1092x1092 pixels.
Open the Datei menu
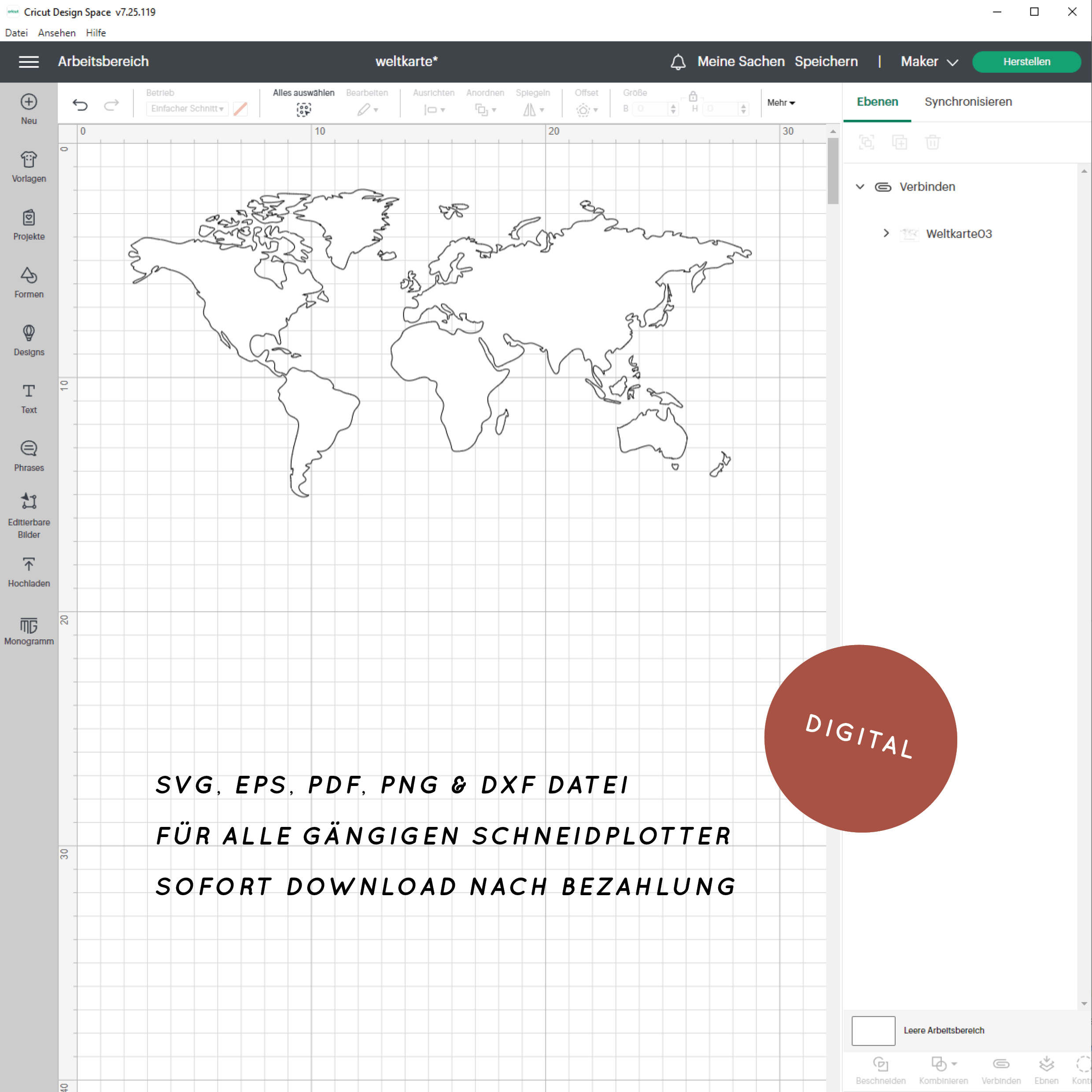point(16,33)
